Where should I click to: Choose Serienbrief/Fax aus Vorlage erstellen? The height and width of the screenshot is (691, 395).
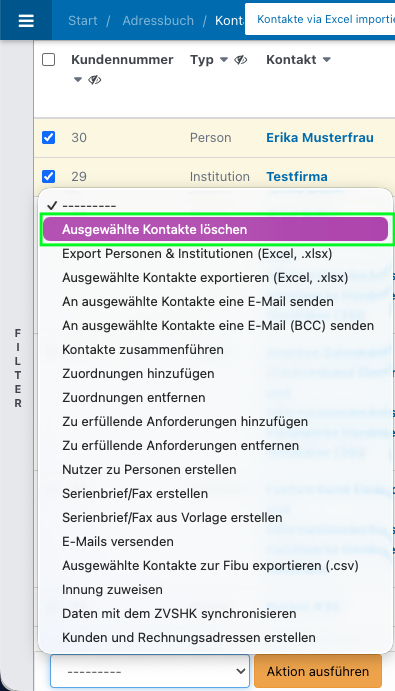(x=215, y=517)
